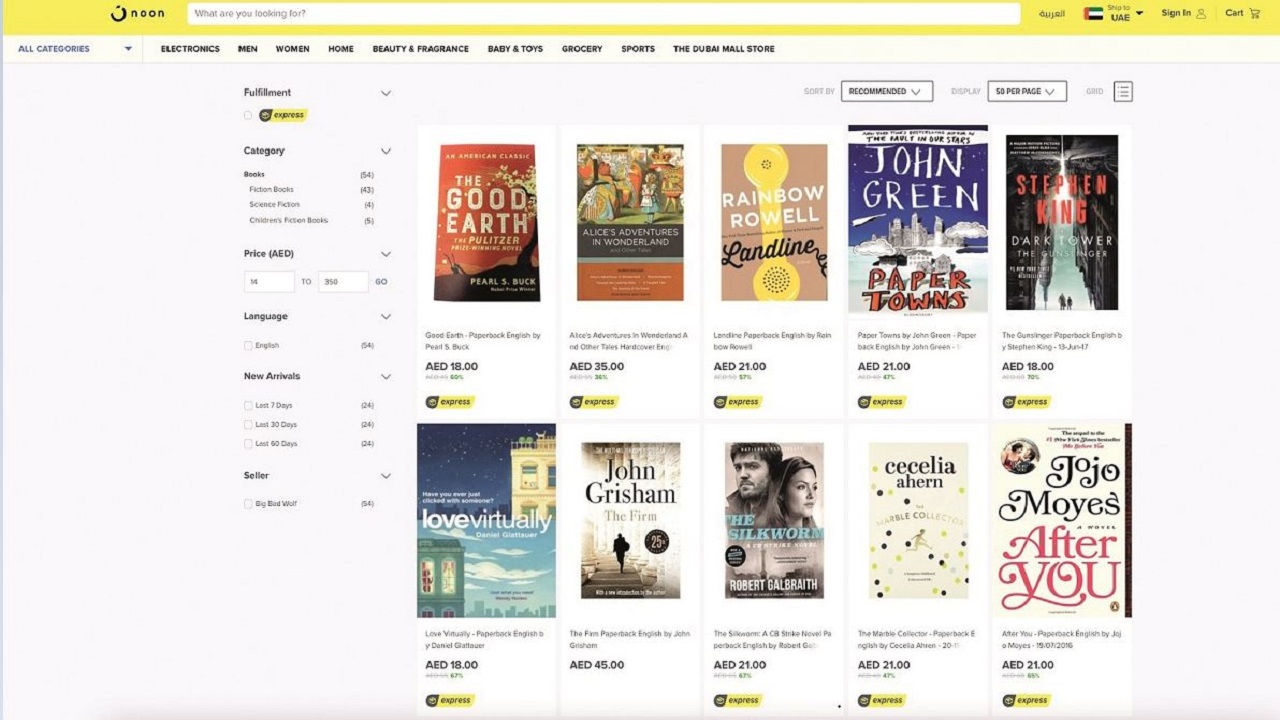The width and height of the screenshot is (1280, 720).
Task: Collapse the Category filter section
Action: point(386,151)
